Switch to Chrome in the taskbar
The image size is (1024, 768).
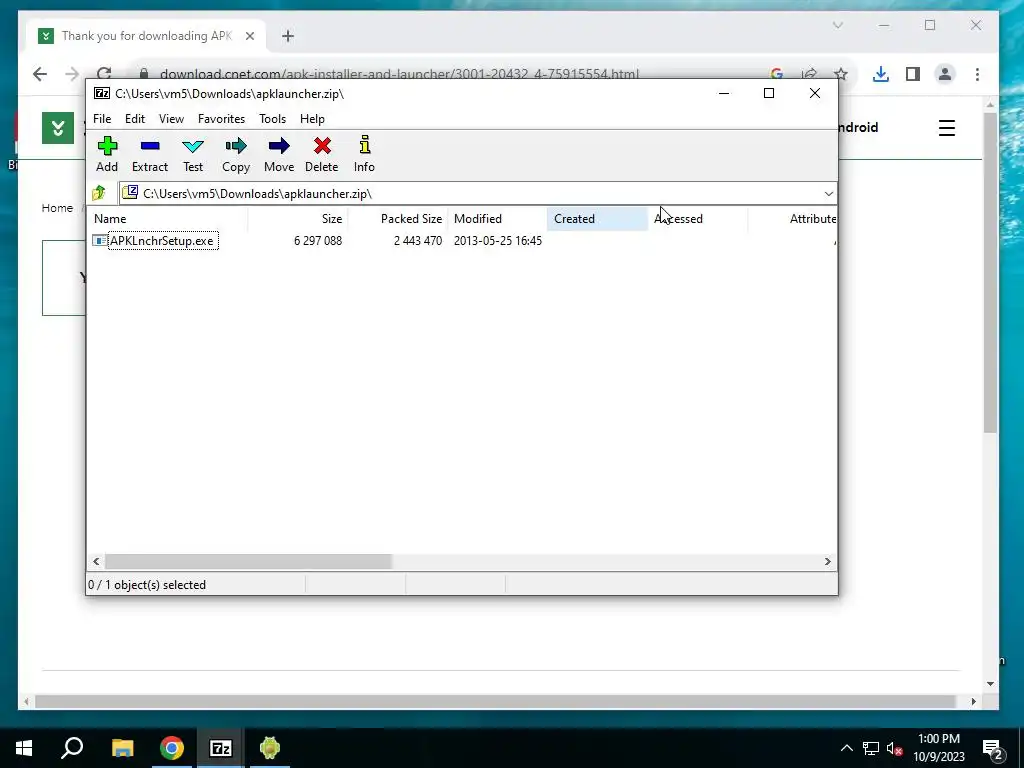pyautogui.click(x=172, y=748)
